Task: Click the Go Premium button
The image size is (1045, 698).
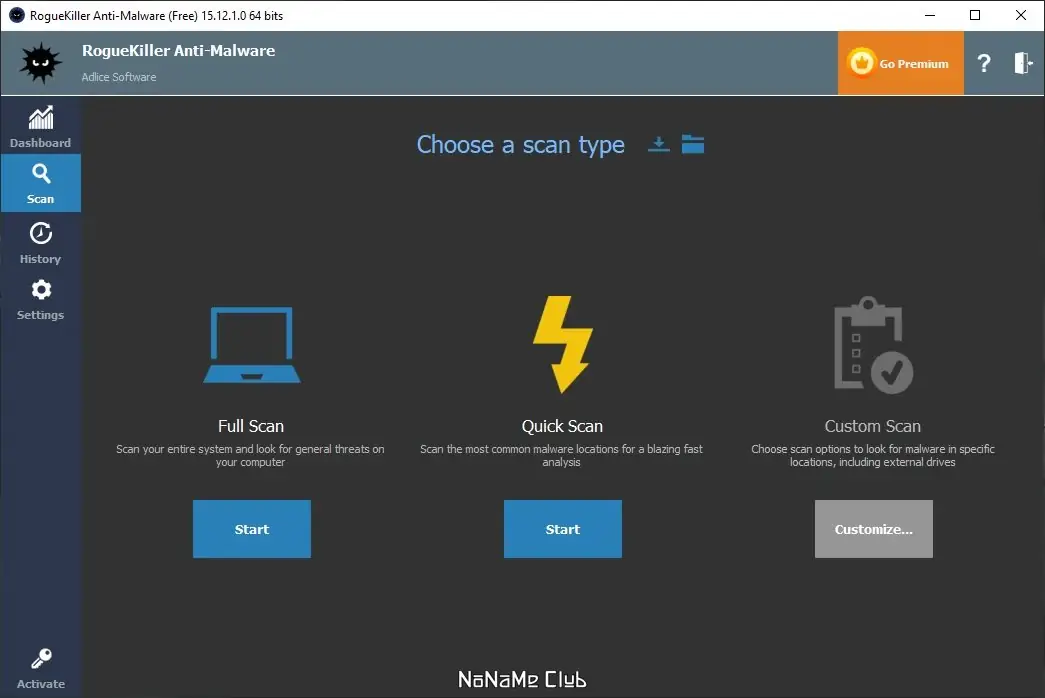Action: click(x=900, y=63)
